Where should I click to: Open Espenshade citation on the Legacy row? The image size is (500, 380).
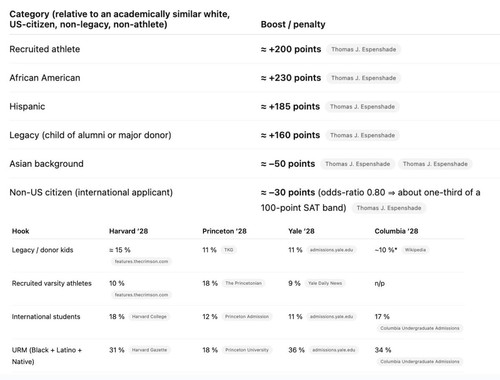[362, 135]
